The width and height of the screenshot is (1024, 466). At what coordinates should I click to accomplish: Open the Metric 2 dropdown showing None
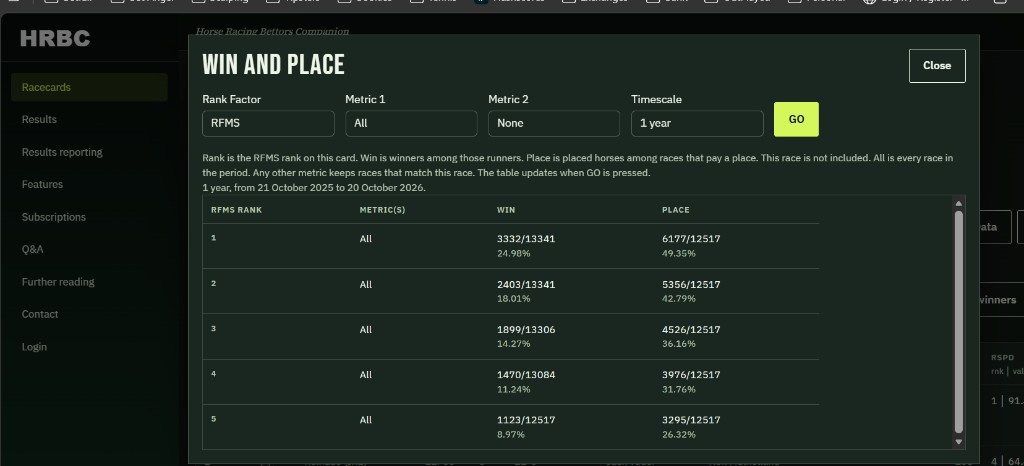(554, 123)
